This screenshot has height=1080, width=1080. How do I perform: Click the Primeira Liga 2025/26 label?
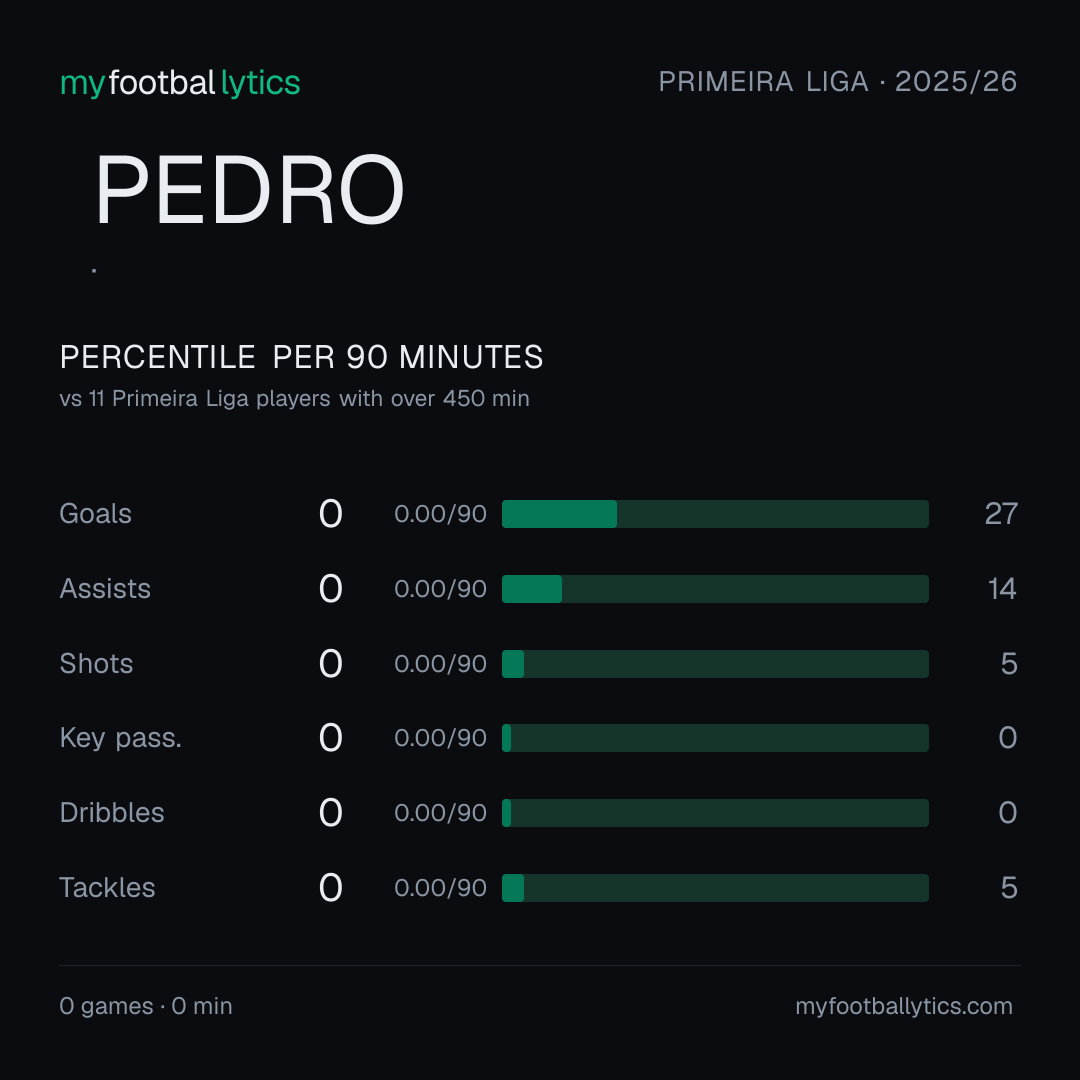click(838, 82)
